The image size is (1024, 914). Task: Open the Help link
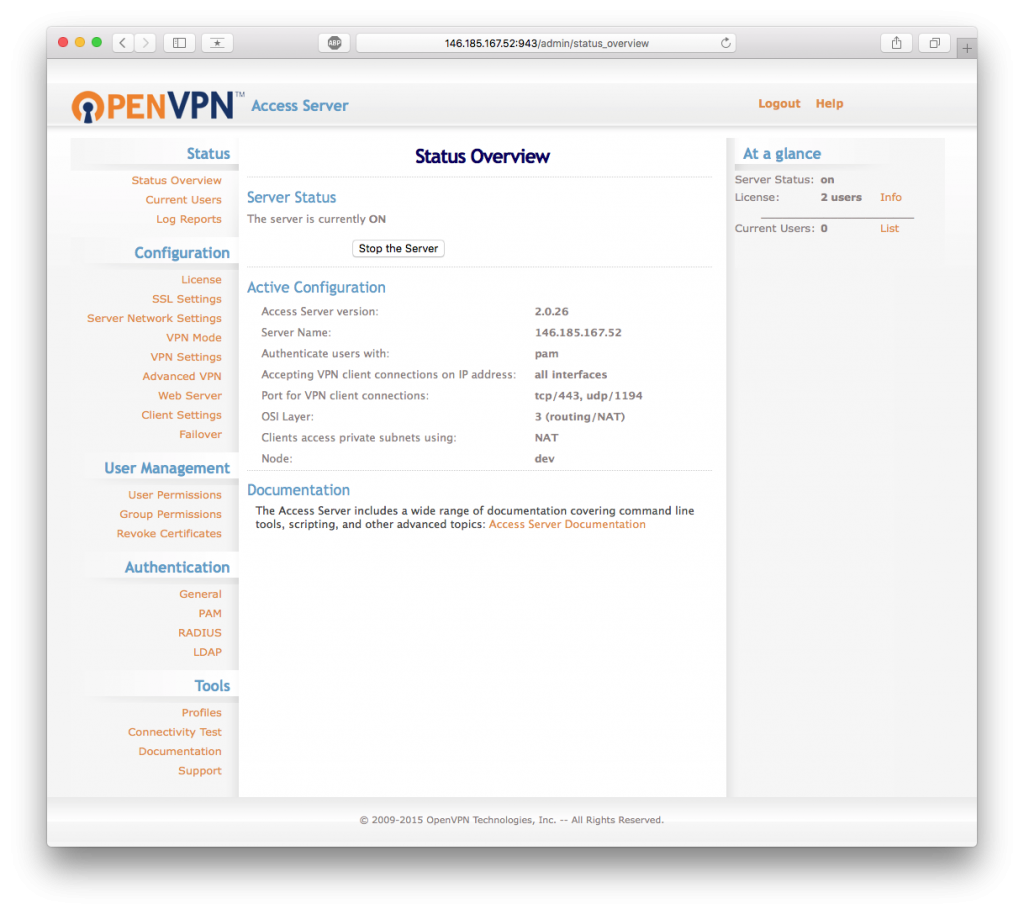click(829, 104)
